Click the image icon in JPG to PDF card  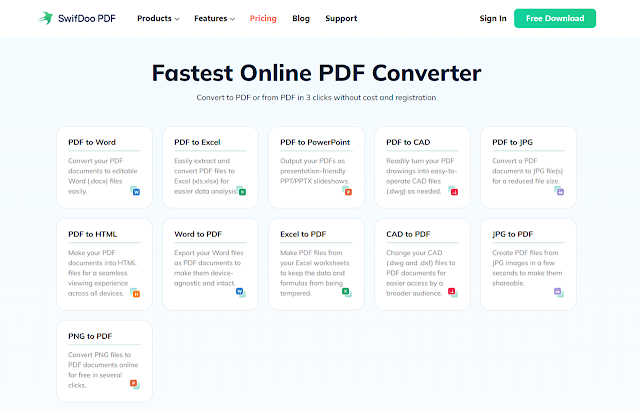pos(559,292)
